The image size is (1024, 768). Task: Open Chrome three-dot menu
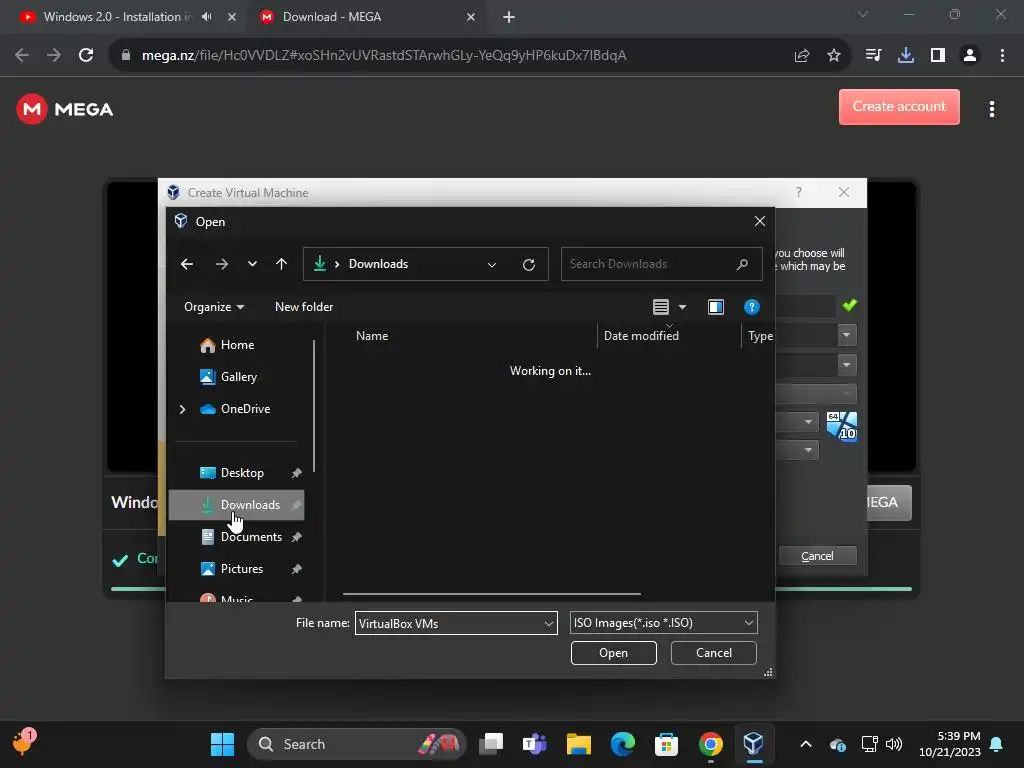coord(1002,56)
